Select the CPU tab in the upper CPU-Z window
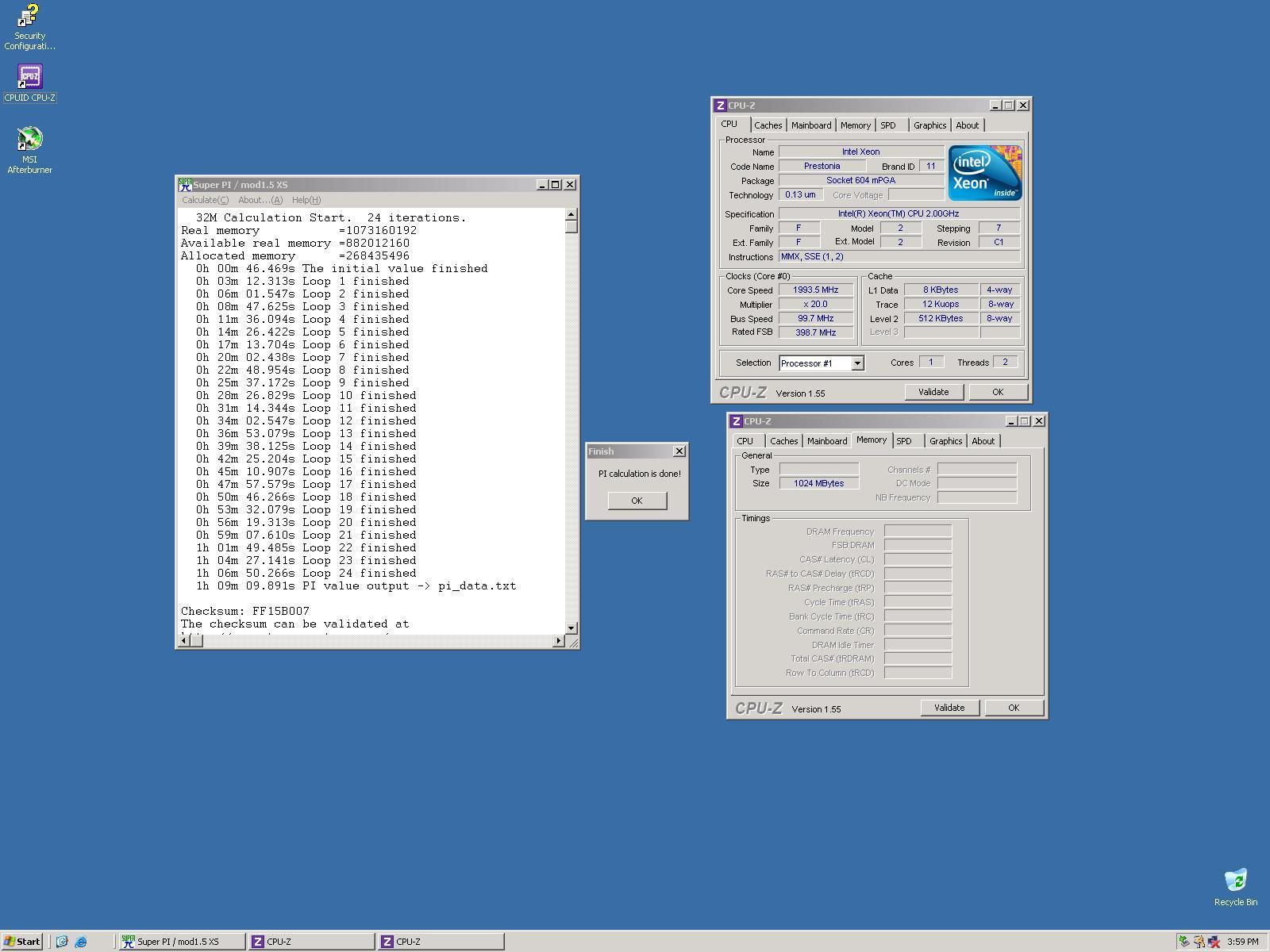Viewport: 1270px width, 952px height. coord(729,124)
